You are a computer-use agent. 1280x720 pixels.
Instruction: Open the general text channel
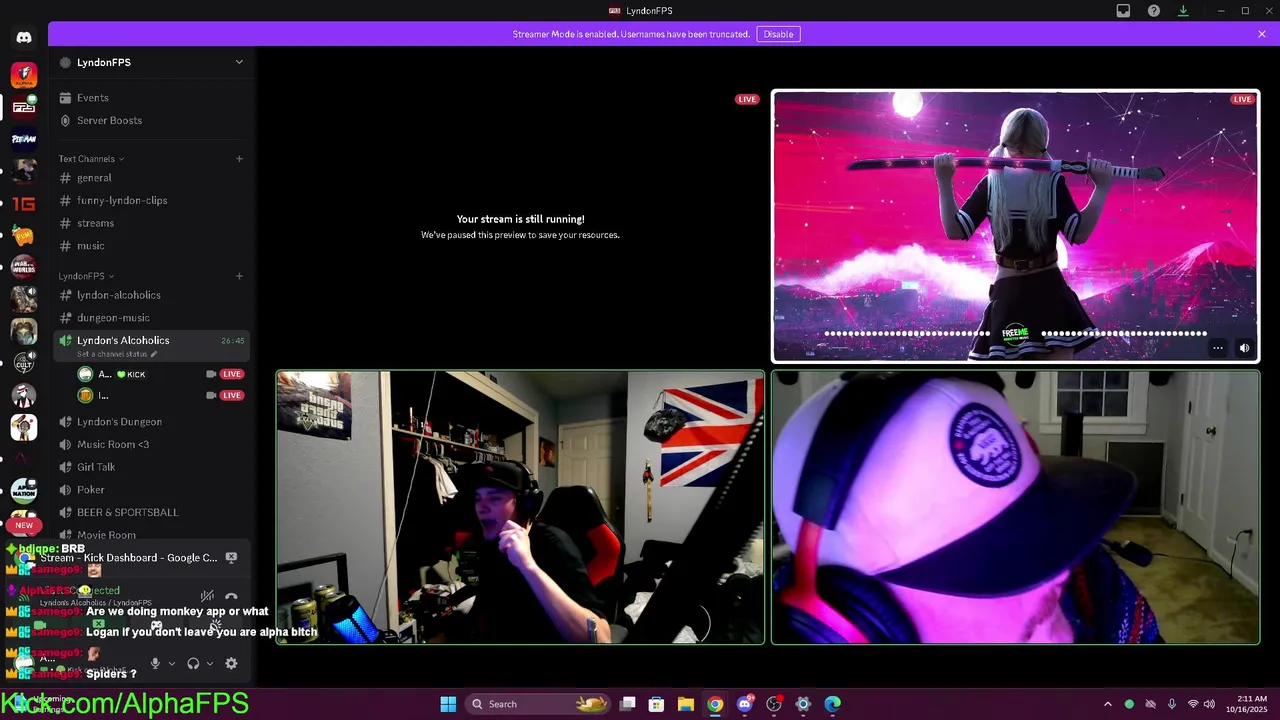pyautogui.click(x=151, y=178)
